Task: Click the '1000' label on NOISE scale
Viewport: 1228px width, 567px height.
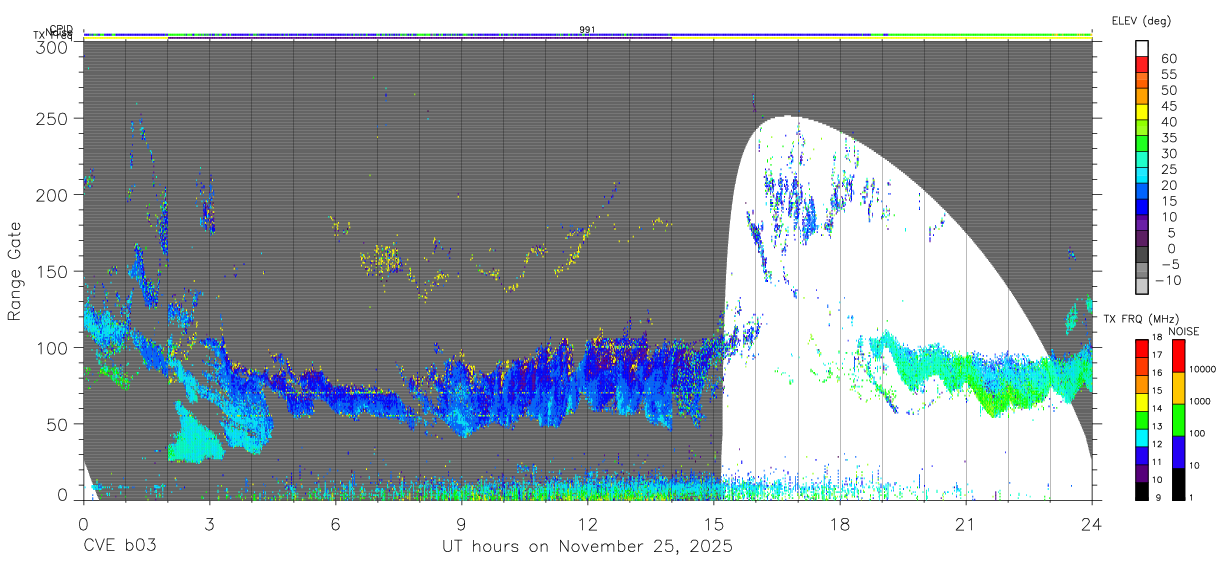Action: pos(1201,402)
